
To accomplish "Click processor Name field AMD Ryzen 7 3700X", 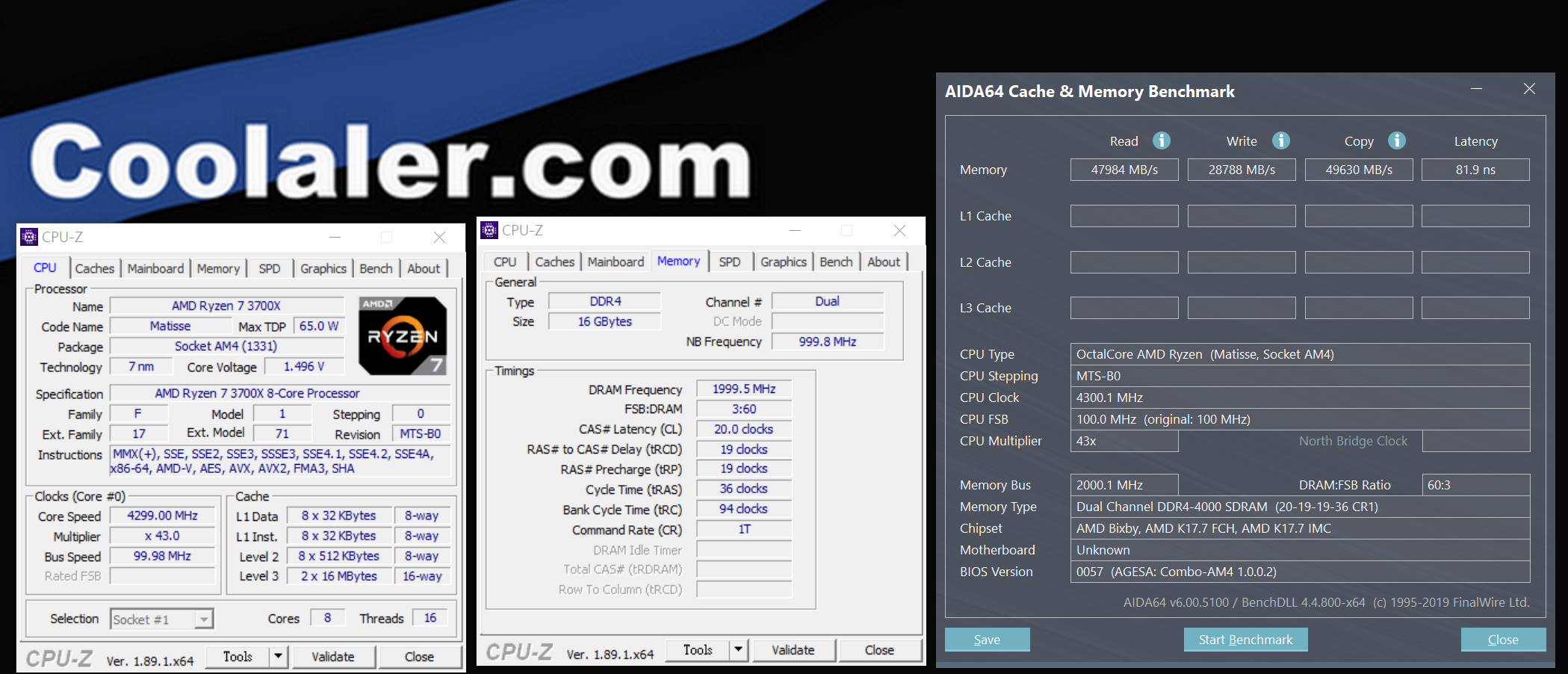I will 226,306.
